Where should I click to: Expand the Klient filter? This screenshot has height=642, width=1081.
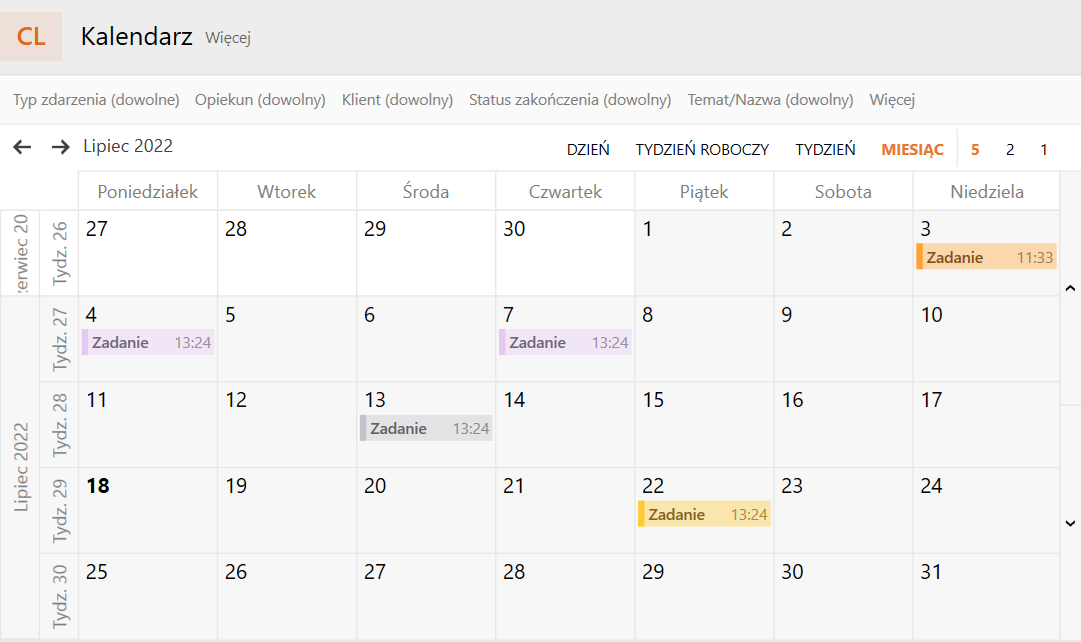click(397, 100)
